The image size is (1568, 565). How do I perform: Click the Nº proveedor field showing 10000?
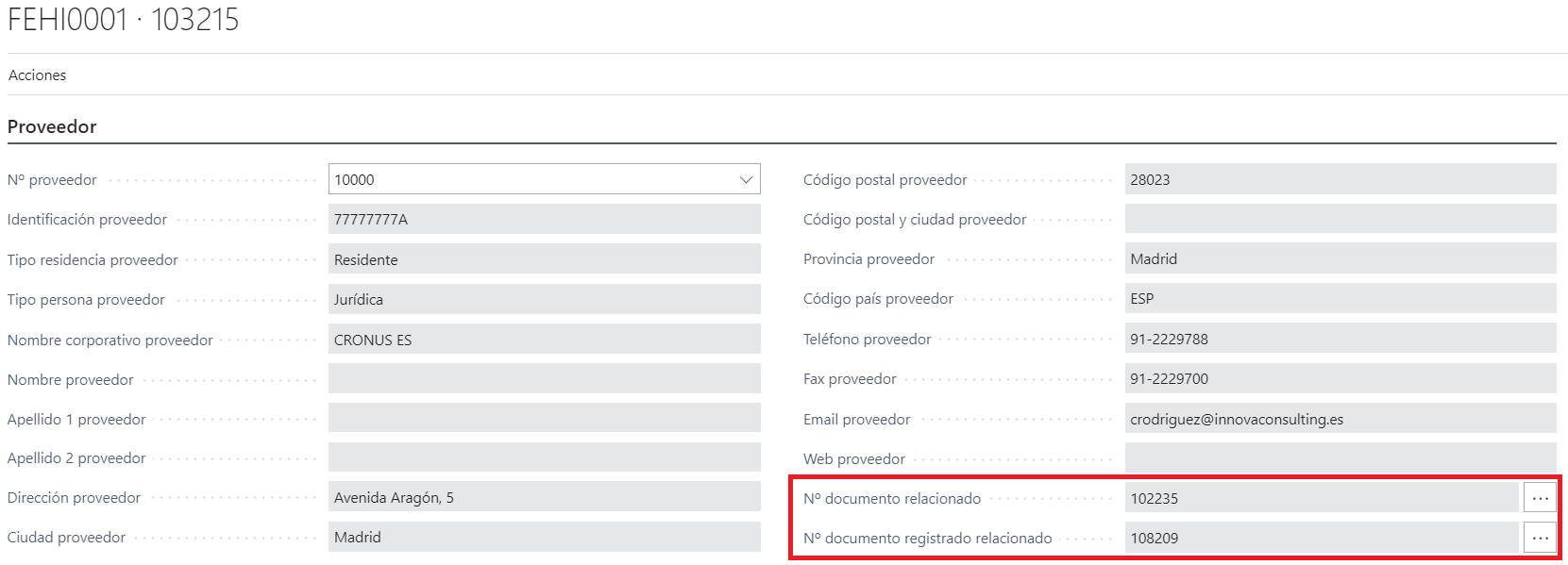pos(529,179)
